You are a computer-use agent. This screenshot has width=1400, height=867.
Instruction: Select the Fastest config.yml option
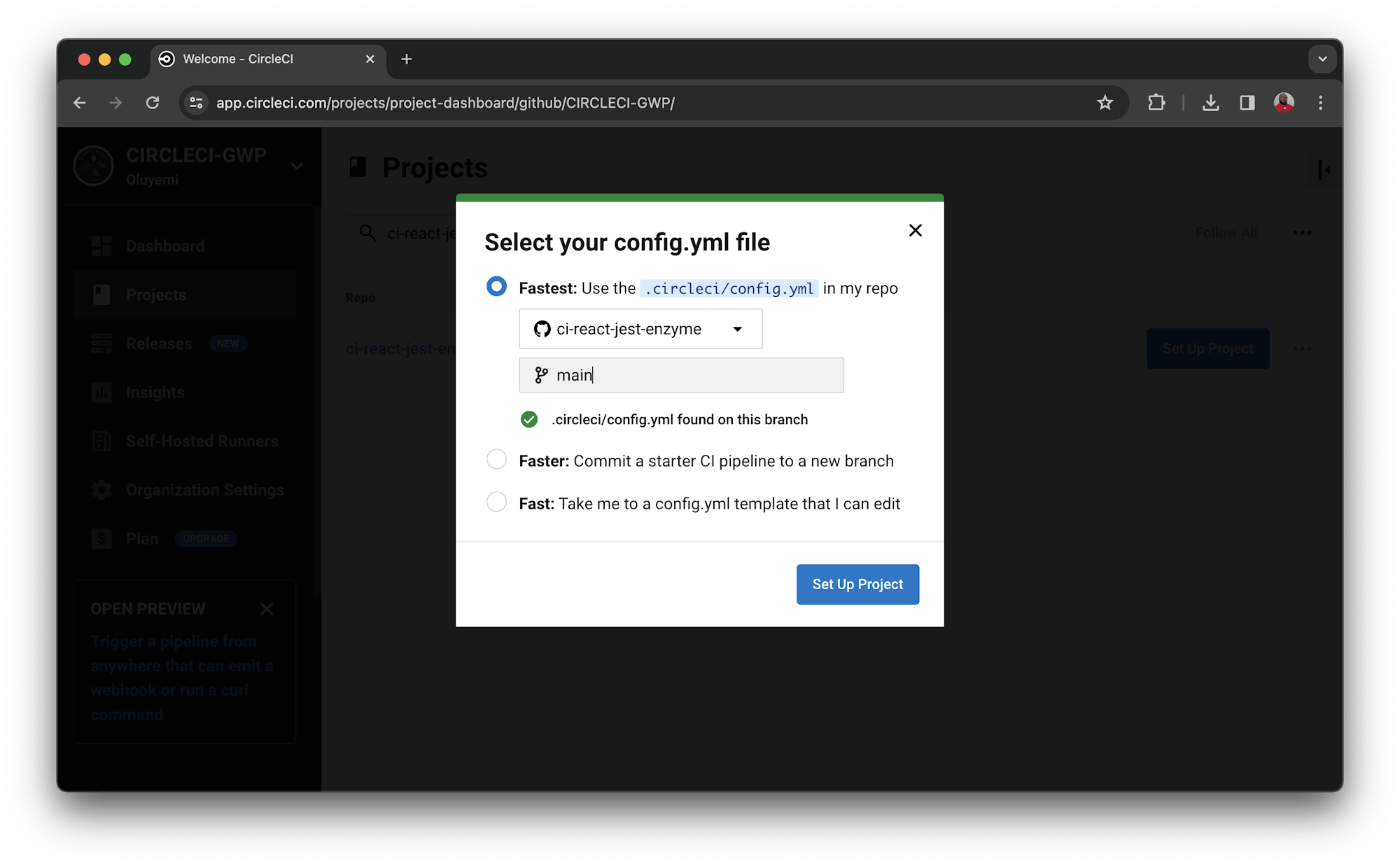pos(496,286)
